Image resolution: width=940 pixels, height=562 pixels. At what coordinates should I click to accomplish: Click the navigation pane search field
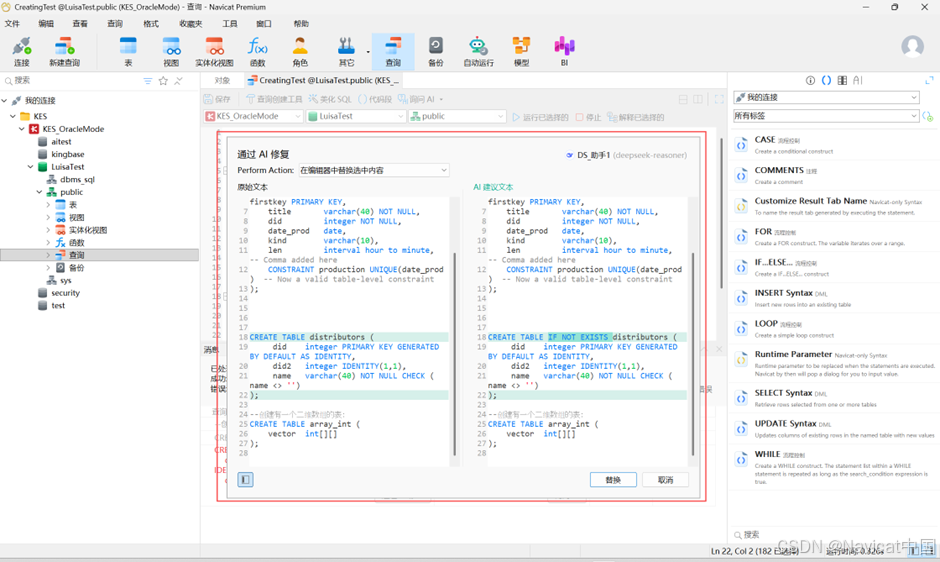pos(72,80)
